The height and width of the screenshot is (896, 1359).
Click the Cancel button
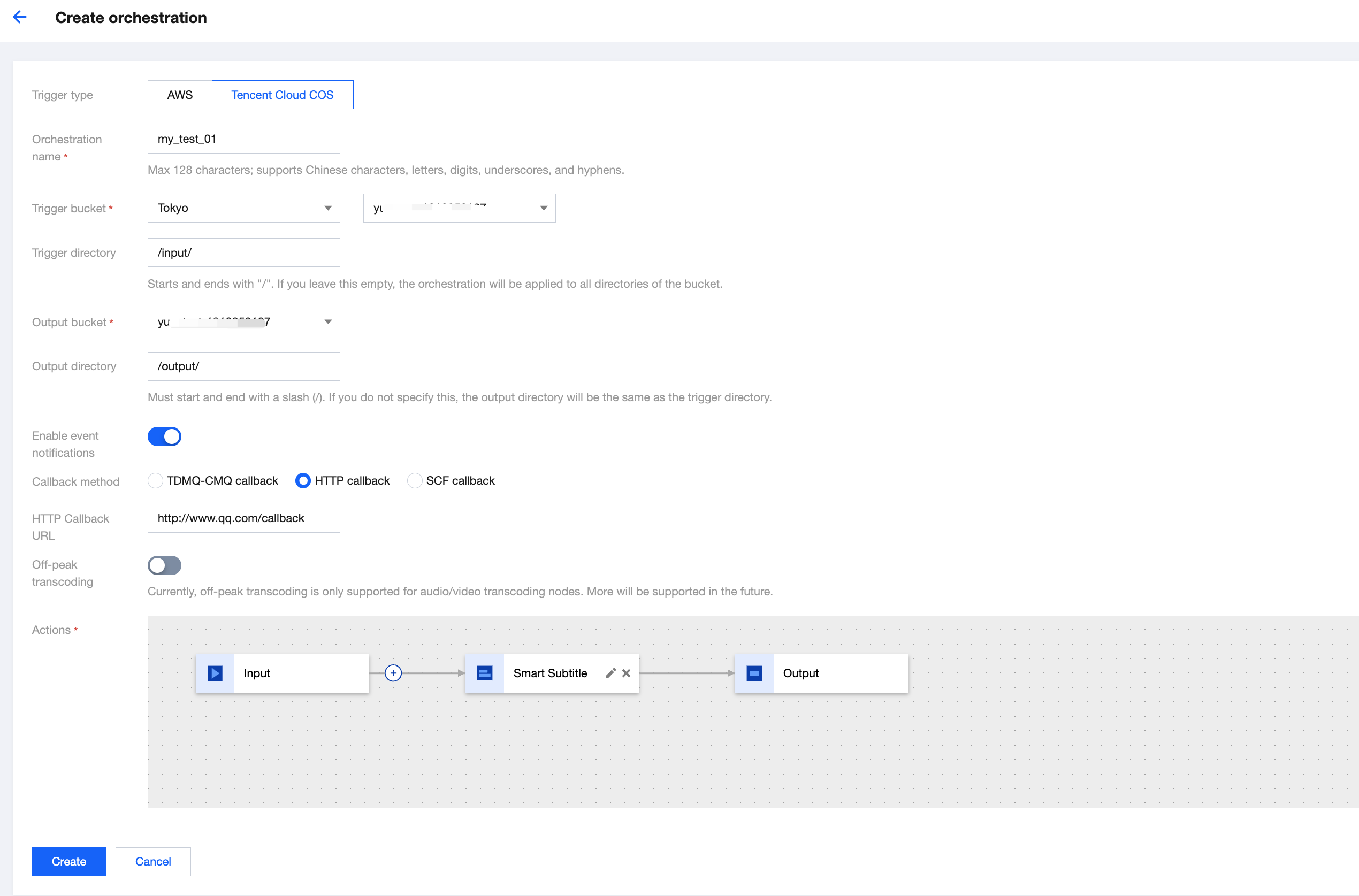point(153,861)
